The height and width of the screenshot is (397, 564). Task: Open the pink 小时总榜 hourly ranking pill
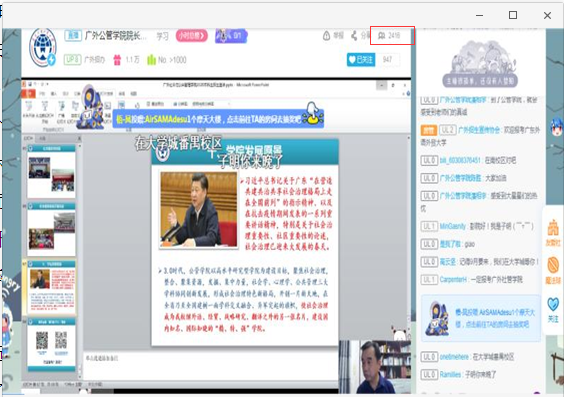(192, 36)
